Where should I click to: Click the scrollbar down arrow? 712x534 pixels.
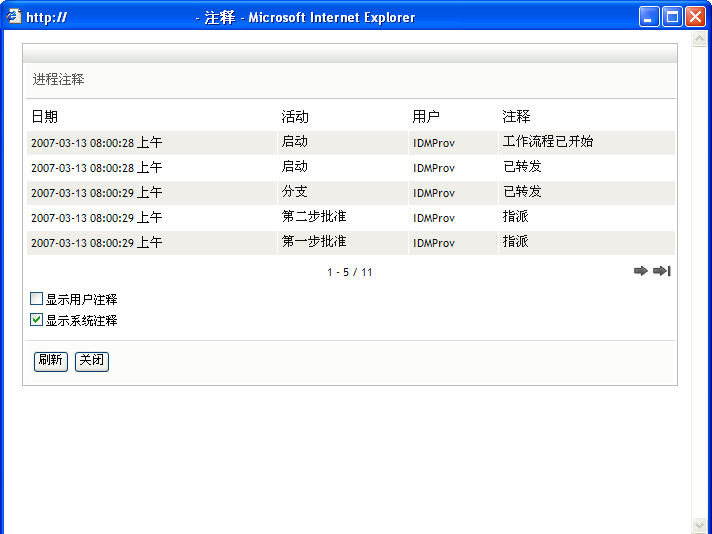(699, 525)
